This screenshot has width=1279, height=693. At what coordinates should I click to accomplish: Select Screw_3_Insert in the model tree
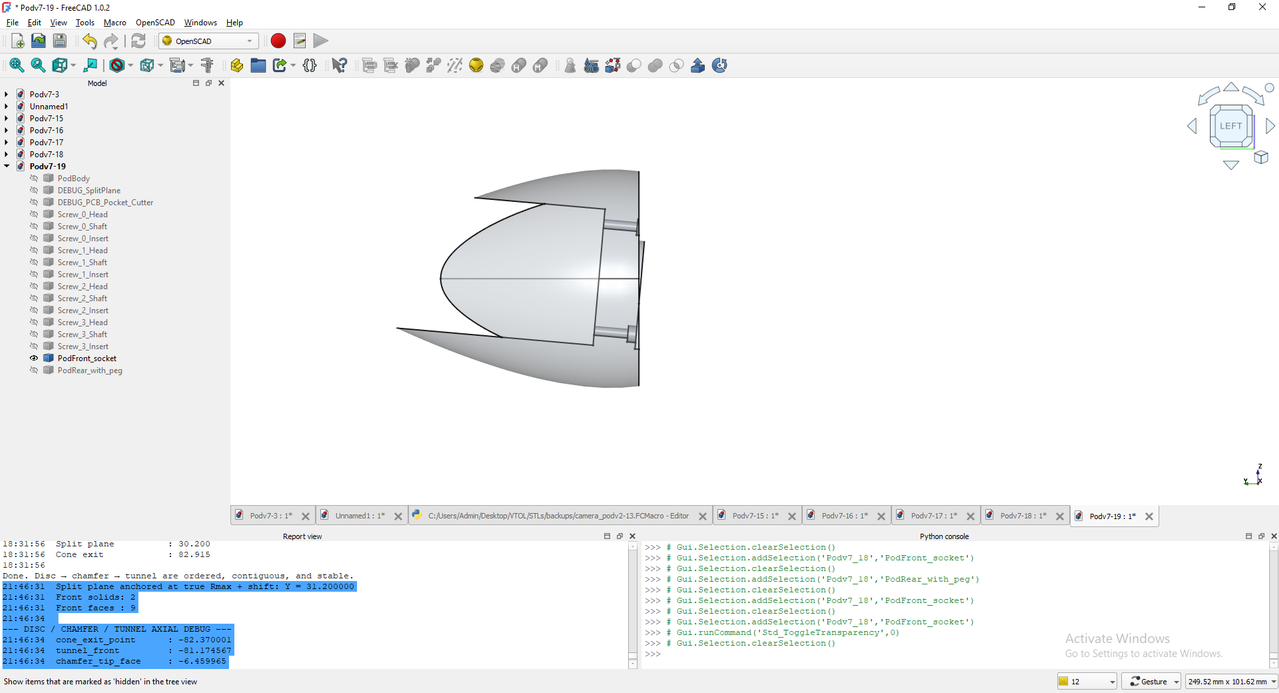point(83,346)
